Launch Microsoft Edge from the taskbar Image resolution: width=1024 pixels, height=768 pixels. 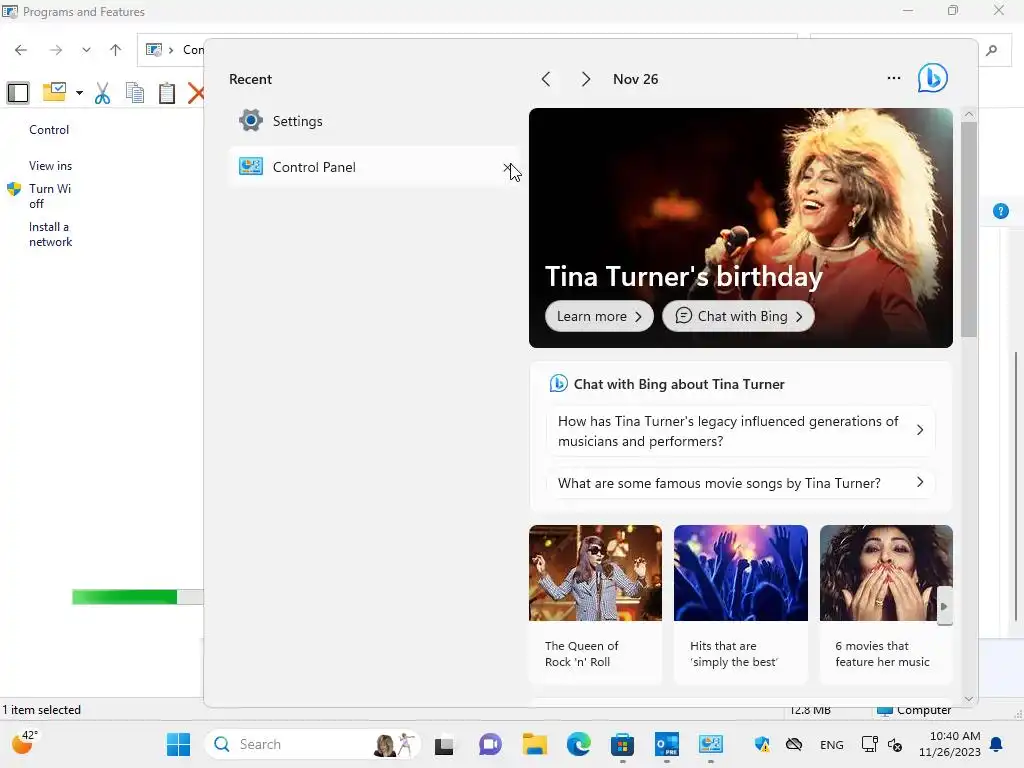(579, 744)
